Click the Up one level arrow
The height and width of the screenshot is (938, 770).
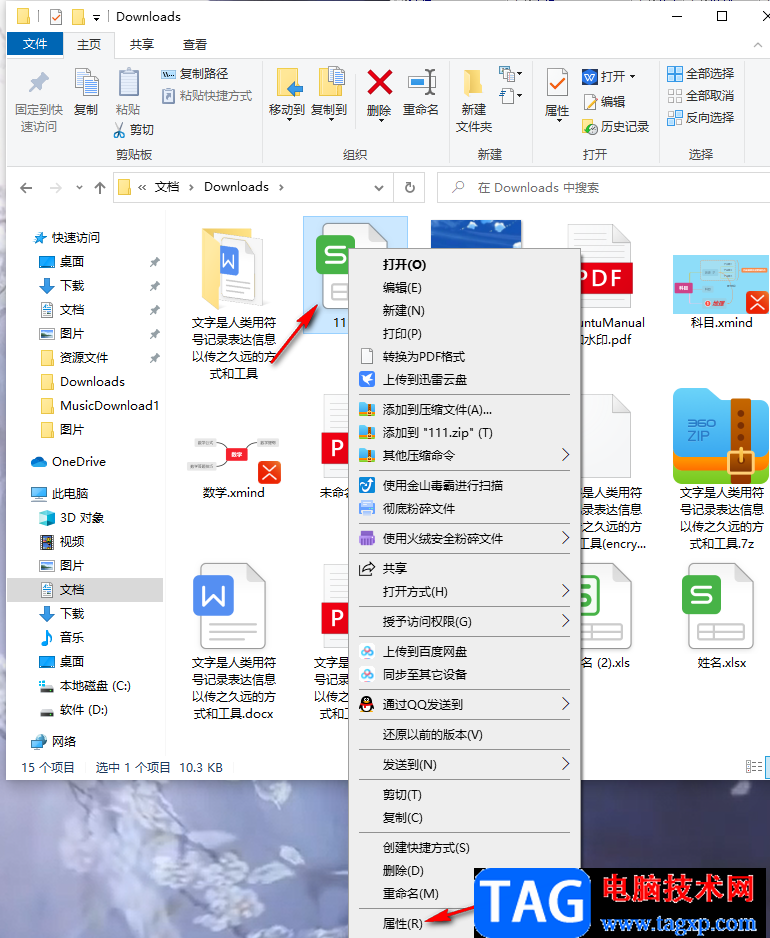coord(100,188)
